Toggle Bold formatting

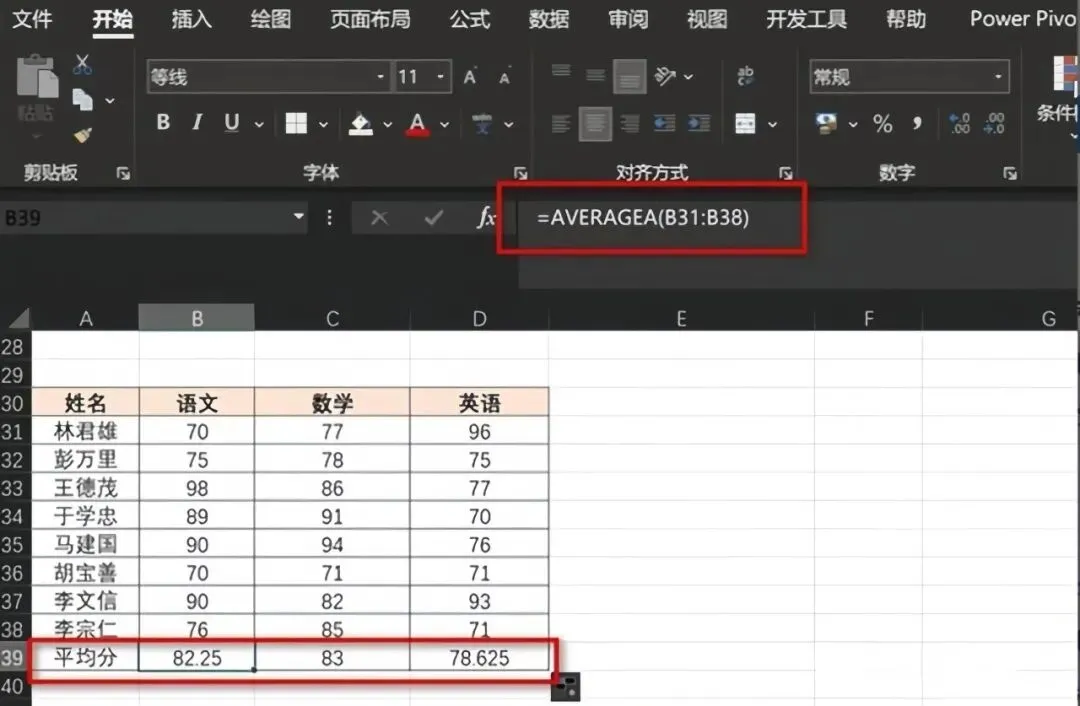163,123
